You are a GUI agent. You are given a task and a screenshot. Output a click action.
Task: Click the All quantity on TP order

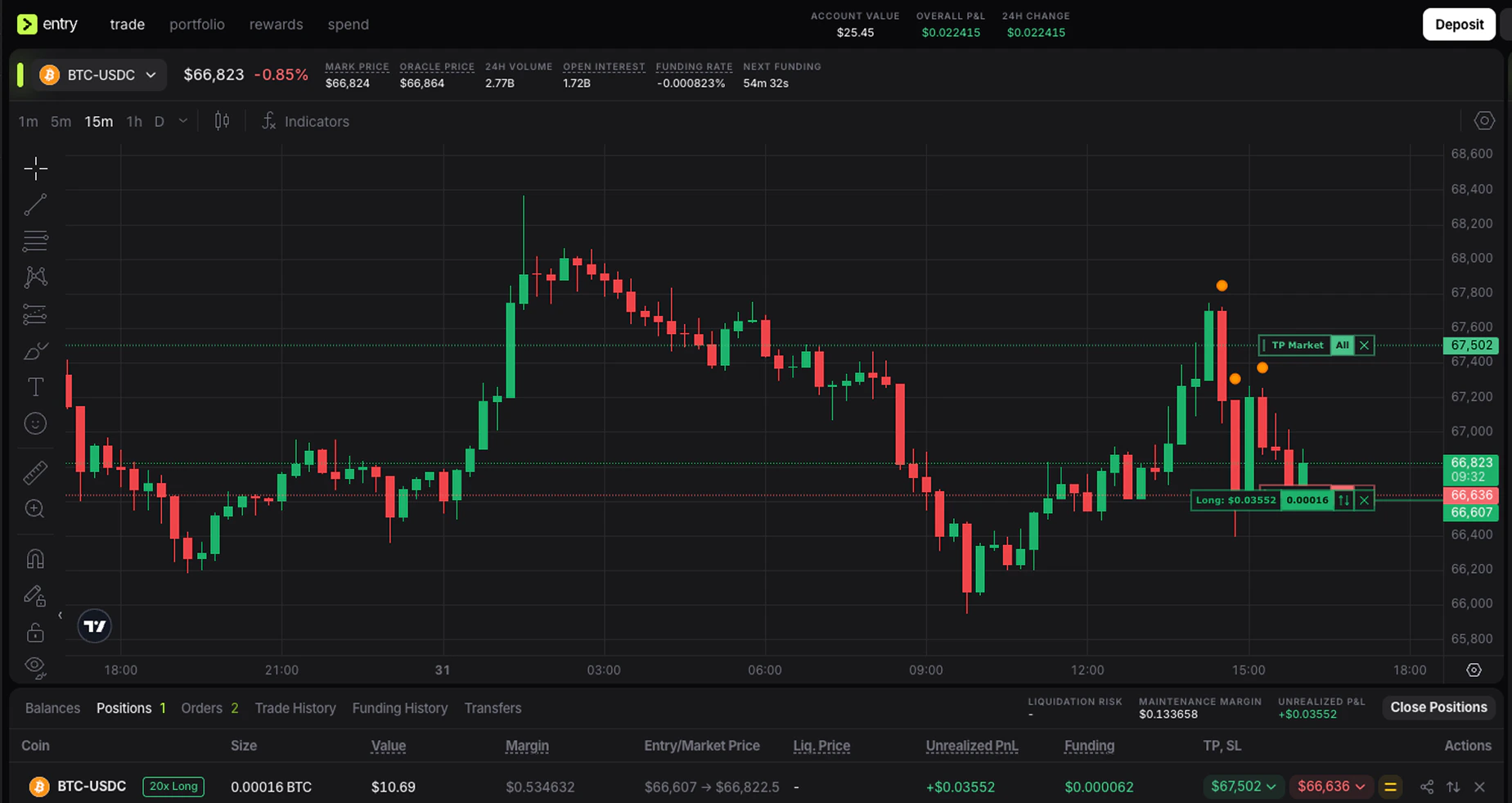coord(1343,345)
